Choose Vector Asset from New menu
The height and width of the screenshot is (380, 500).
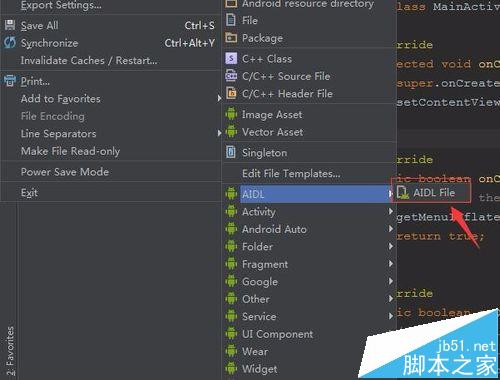[x=309, y=132]
